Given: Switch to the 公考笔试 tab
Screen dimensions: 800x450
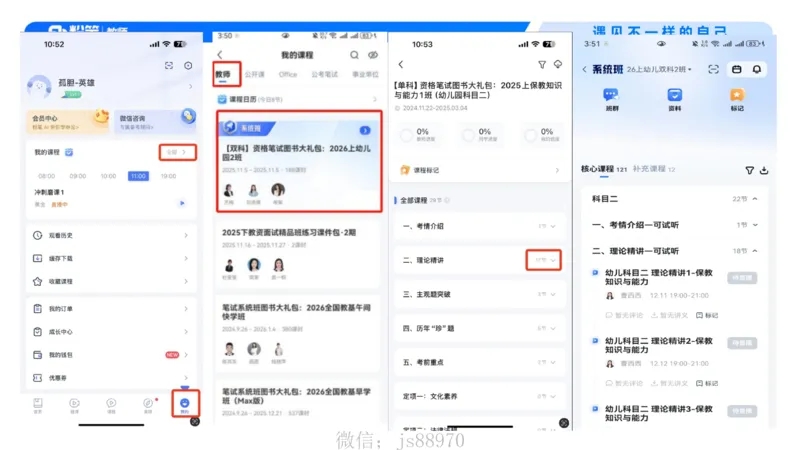Looking at the screenshot, I should (x=324, y=74).
